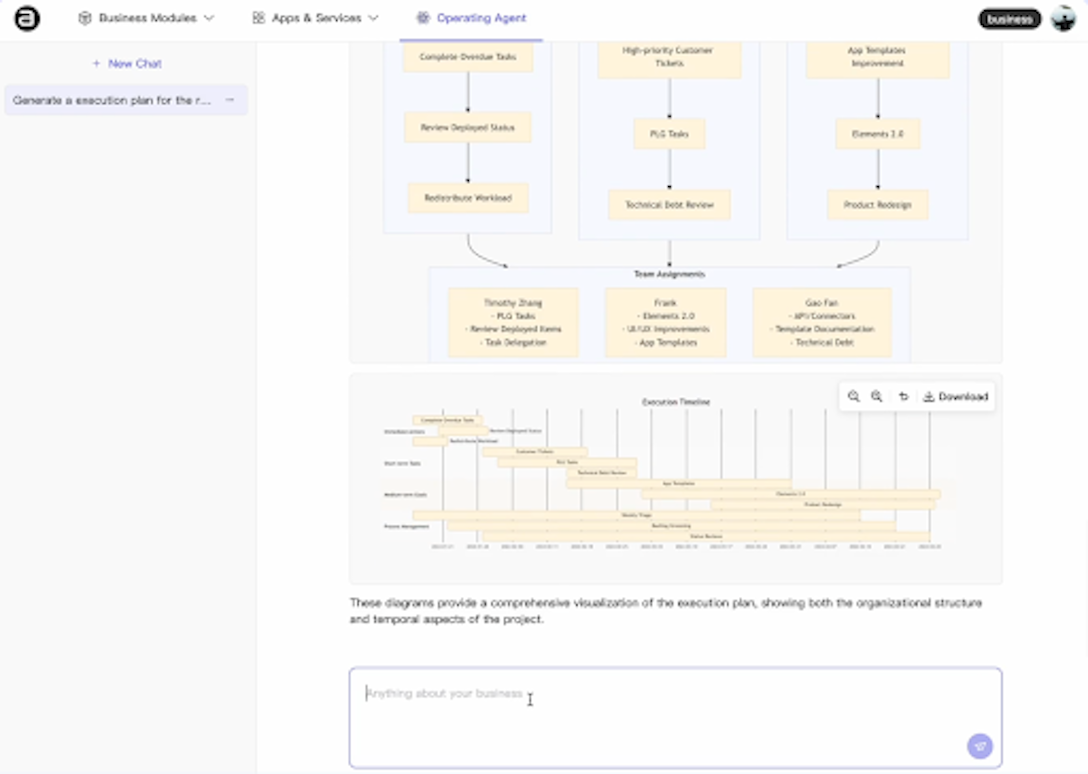This screenshot has width=1088, height=774.
Task: Click the Execution Timeline title
Action: click(675, 402)
